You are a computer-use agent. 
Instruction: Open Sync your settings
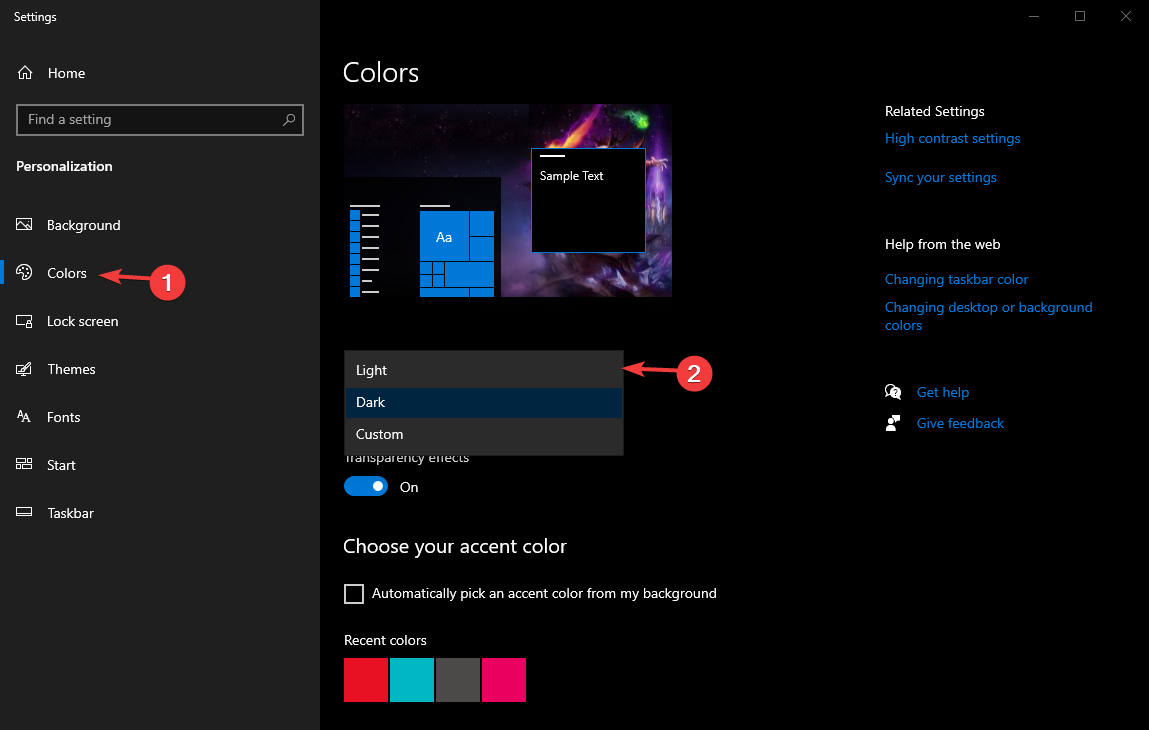pyautogui.click(x=940, y=177)
